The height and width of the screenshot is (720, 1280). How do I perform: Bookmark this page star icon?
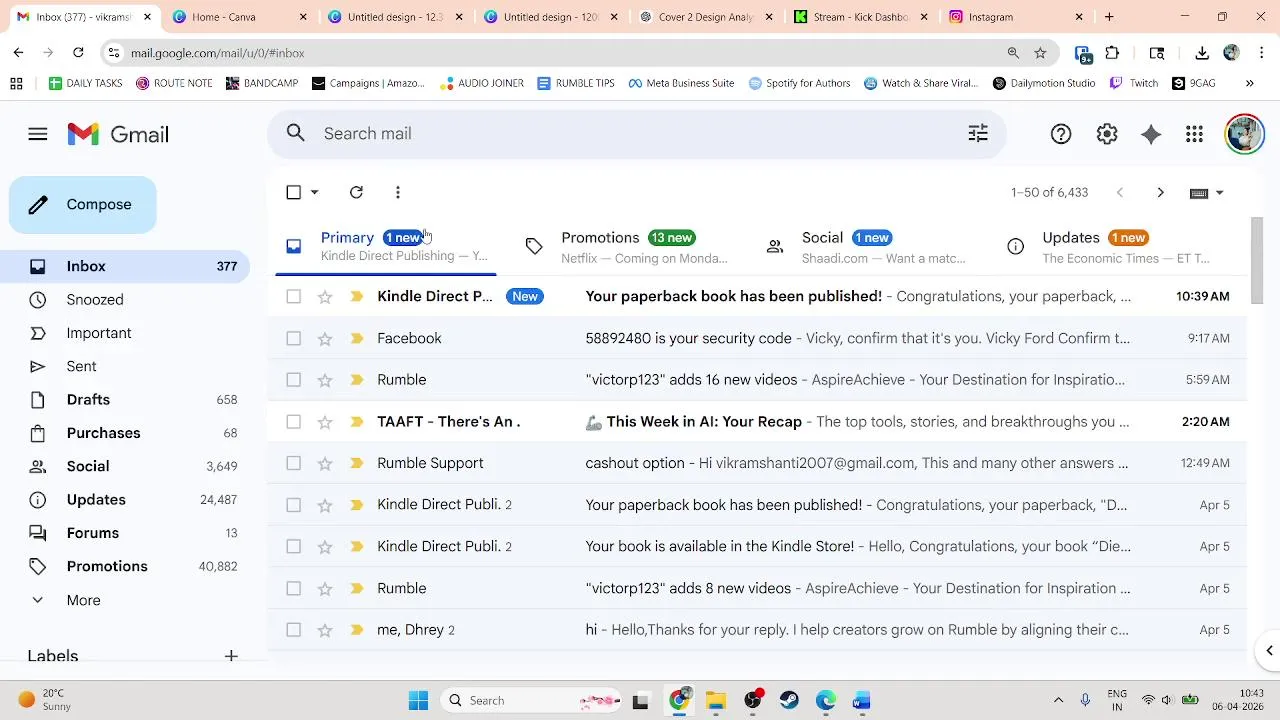click(x=1040, y=53)
